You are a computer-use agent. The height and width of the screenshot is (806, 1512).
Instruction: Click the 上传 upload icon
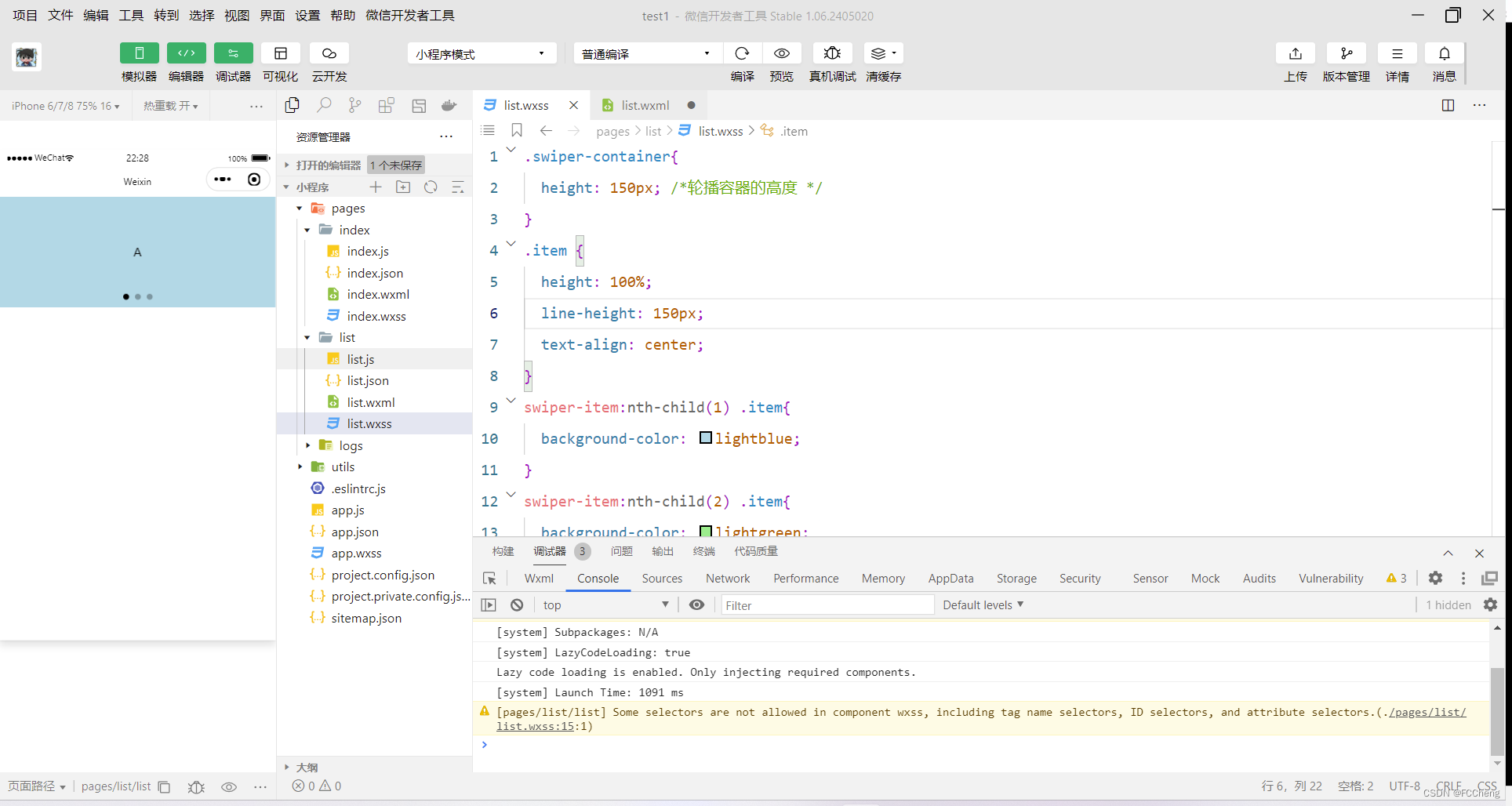1295,53
